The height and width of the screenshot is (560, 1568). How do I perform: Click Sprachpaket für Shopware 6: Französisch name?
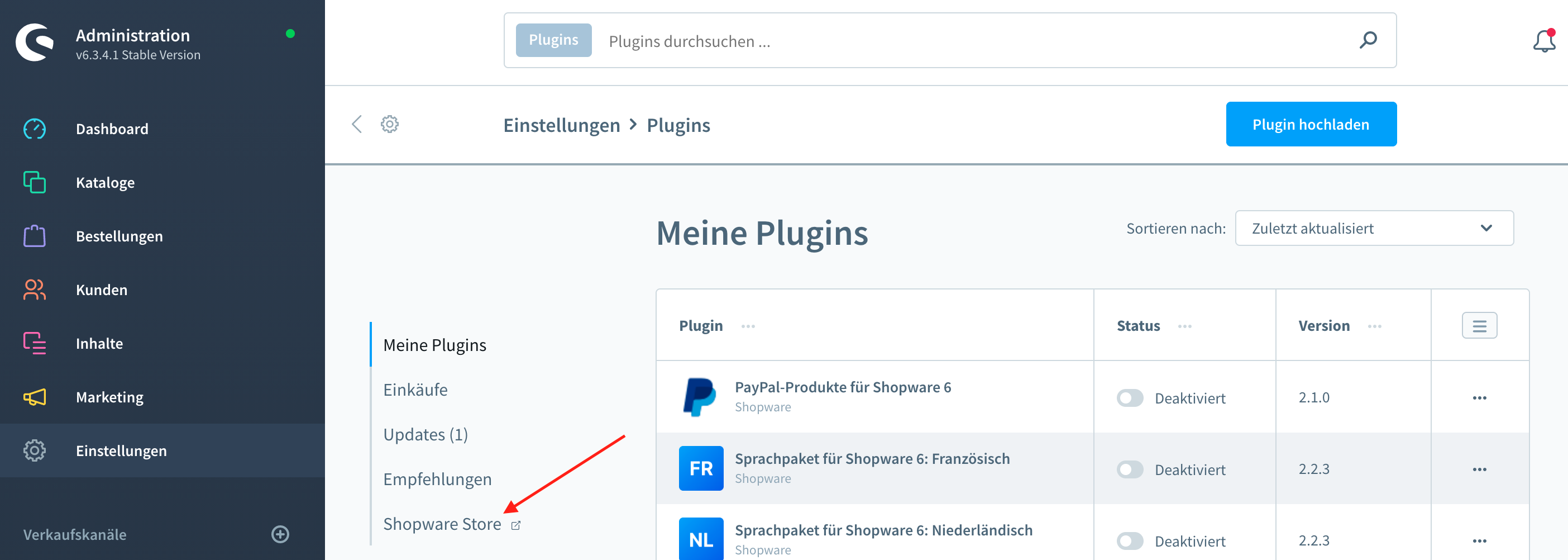pos(872,459)
